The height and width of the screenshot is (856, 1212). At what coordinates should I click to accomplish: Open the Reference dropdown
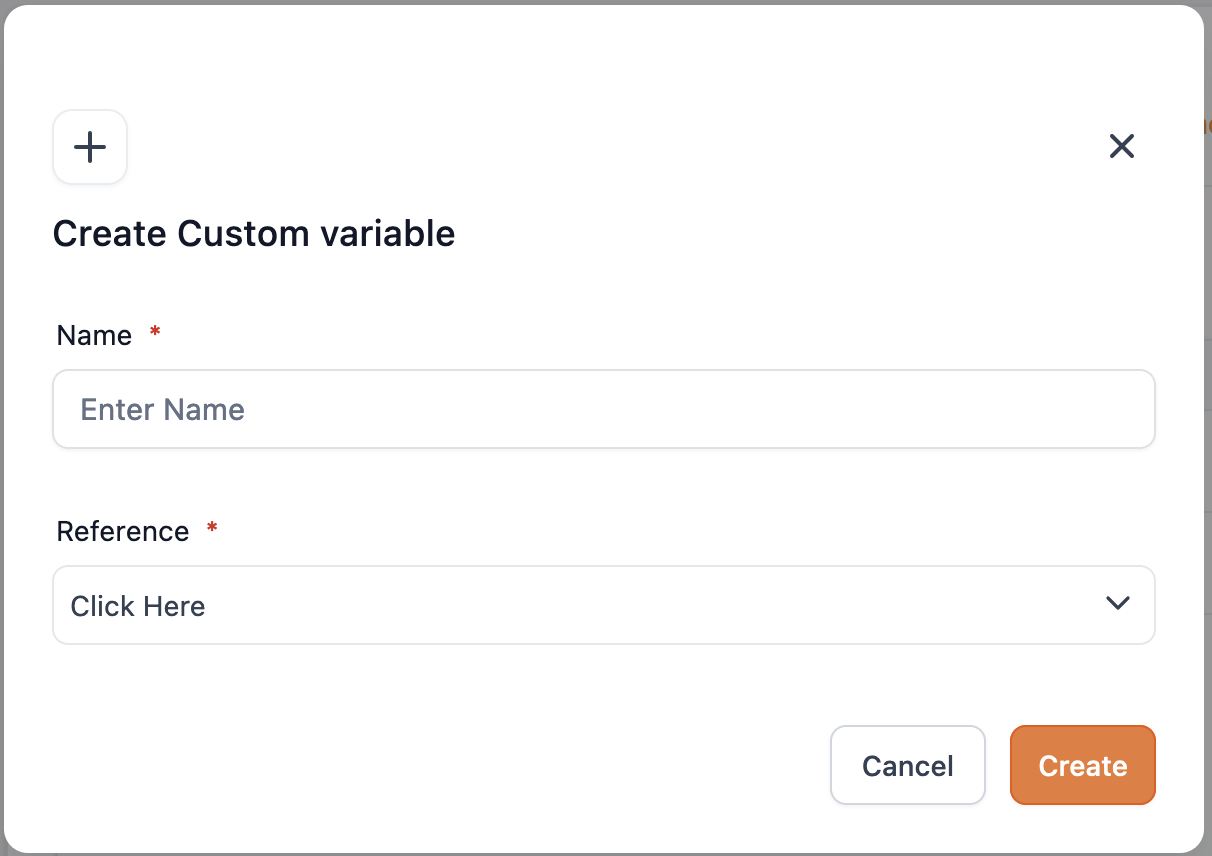tap(603, 606)
